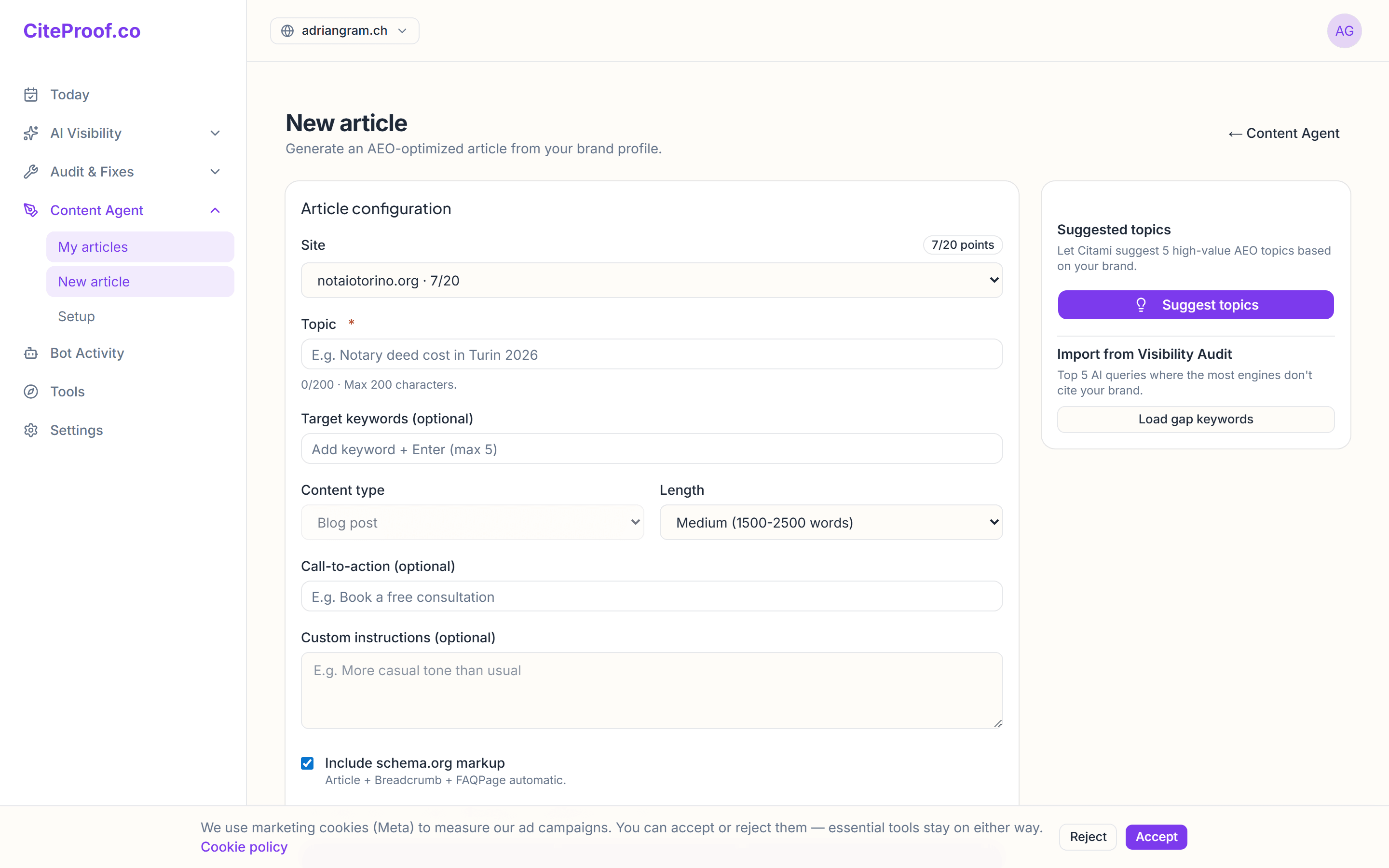This screenshot has width=1389, height=868.
Task: Open the Site dropdown showing notaiotorino.org
Action: coord(652,280)
